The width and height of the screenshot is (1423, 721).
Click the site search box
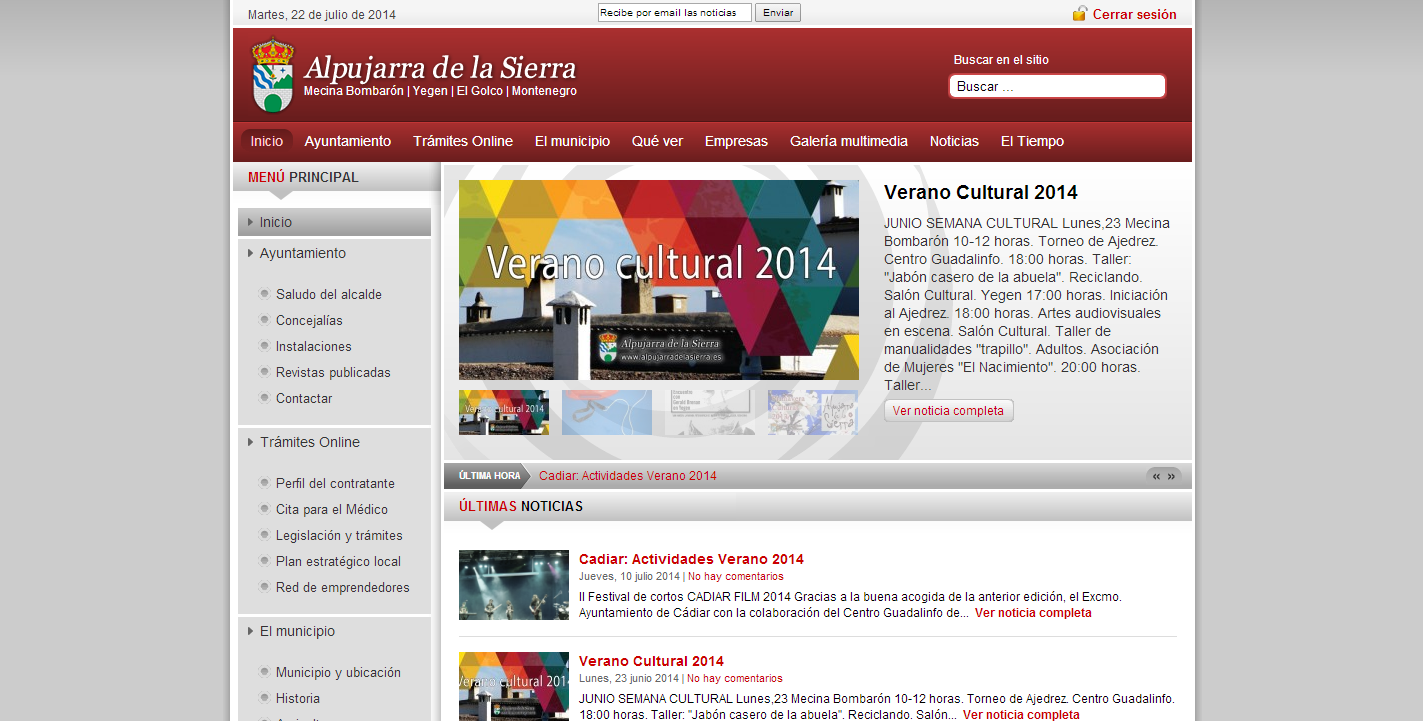1057,86
